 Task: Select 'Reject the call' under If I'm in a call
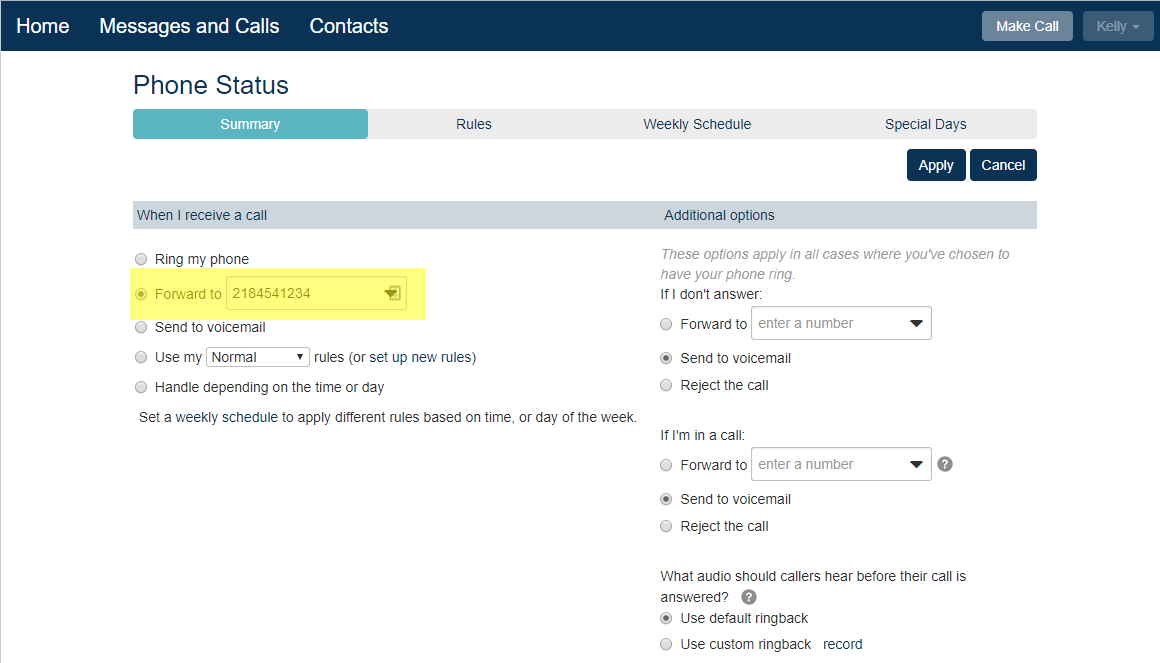coord(667,526)
